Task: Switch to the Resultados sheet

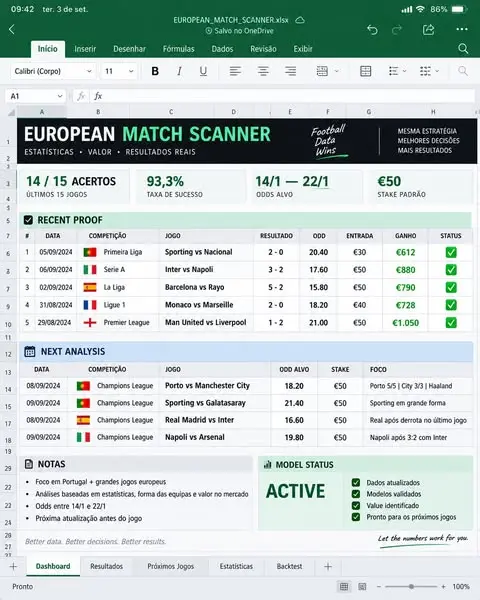Action: click(106, 566)
